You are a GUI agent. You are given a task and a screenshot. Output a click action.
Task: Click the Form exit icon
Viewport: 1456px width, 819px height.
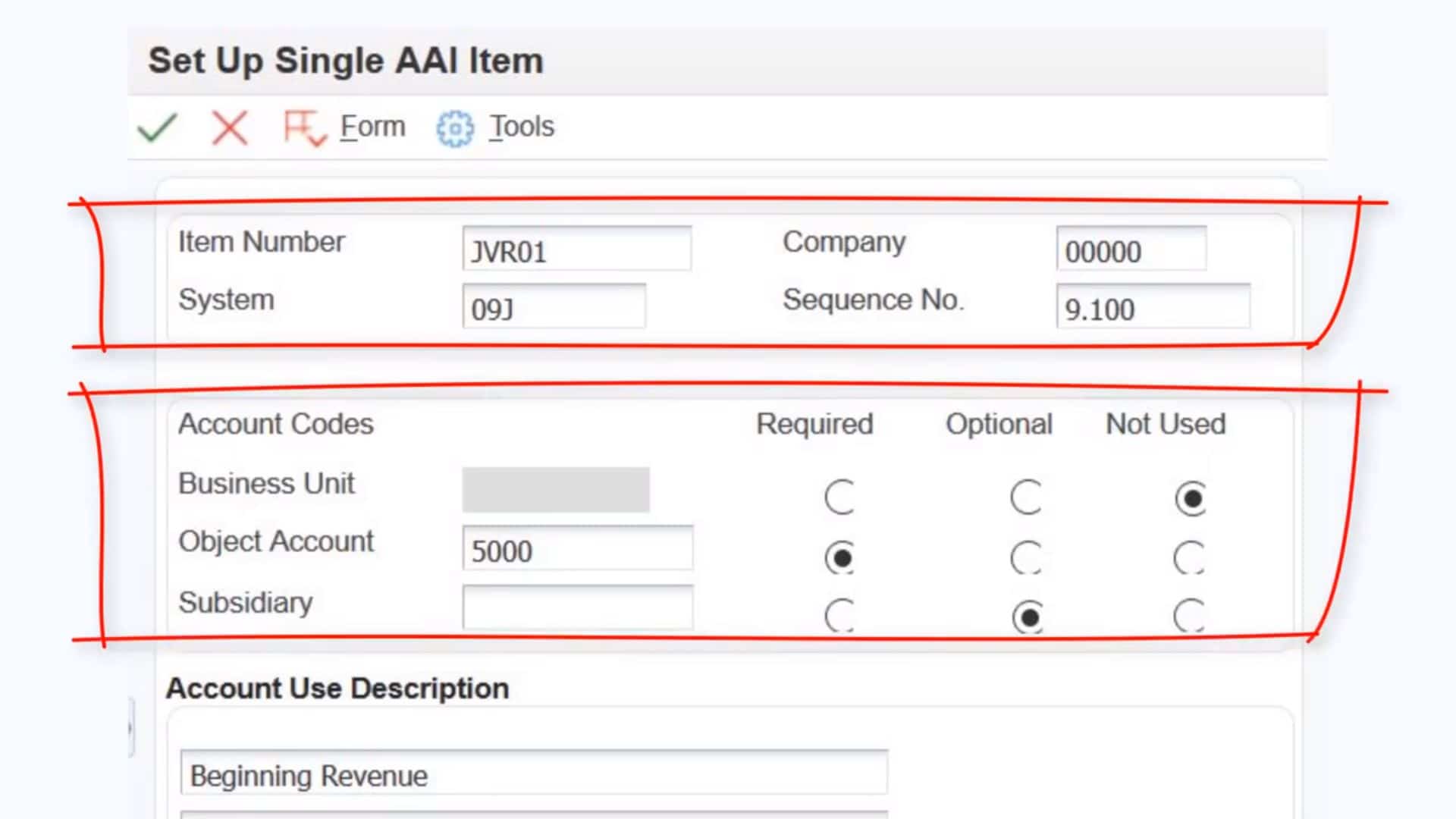(303, 127)
